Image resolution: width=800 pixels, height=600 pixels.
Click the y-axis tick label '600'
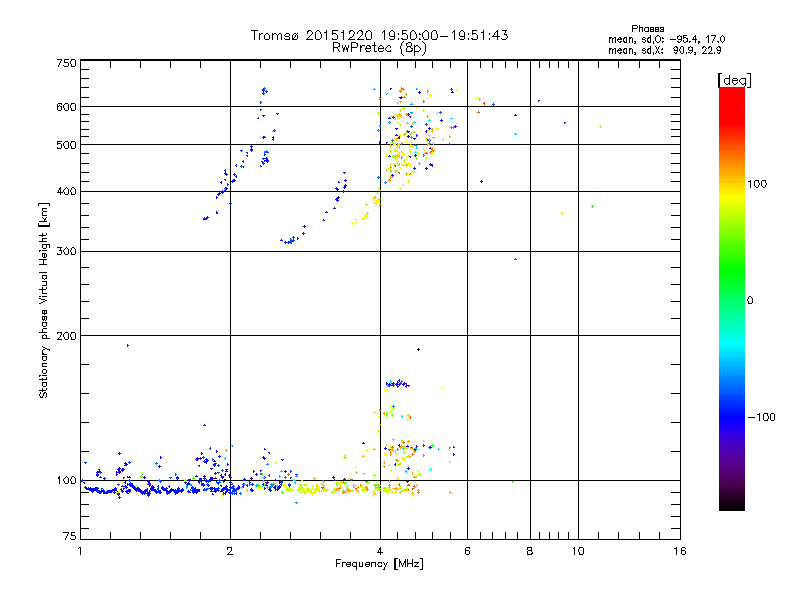coord(66,107)
